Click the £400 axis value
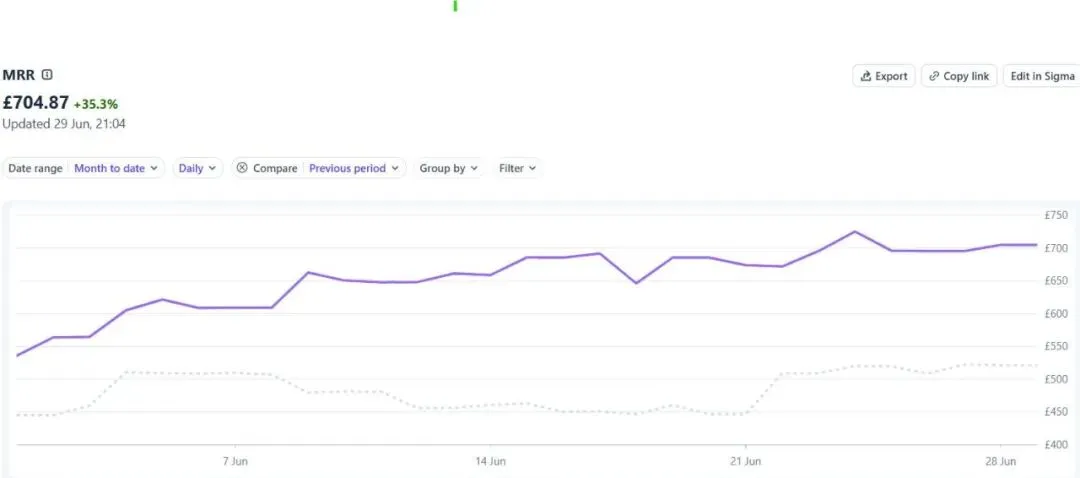 [x=1056, y=445]
